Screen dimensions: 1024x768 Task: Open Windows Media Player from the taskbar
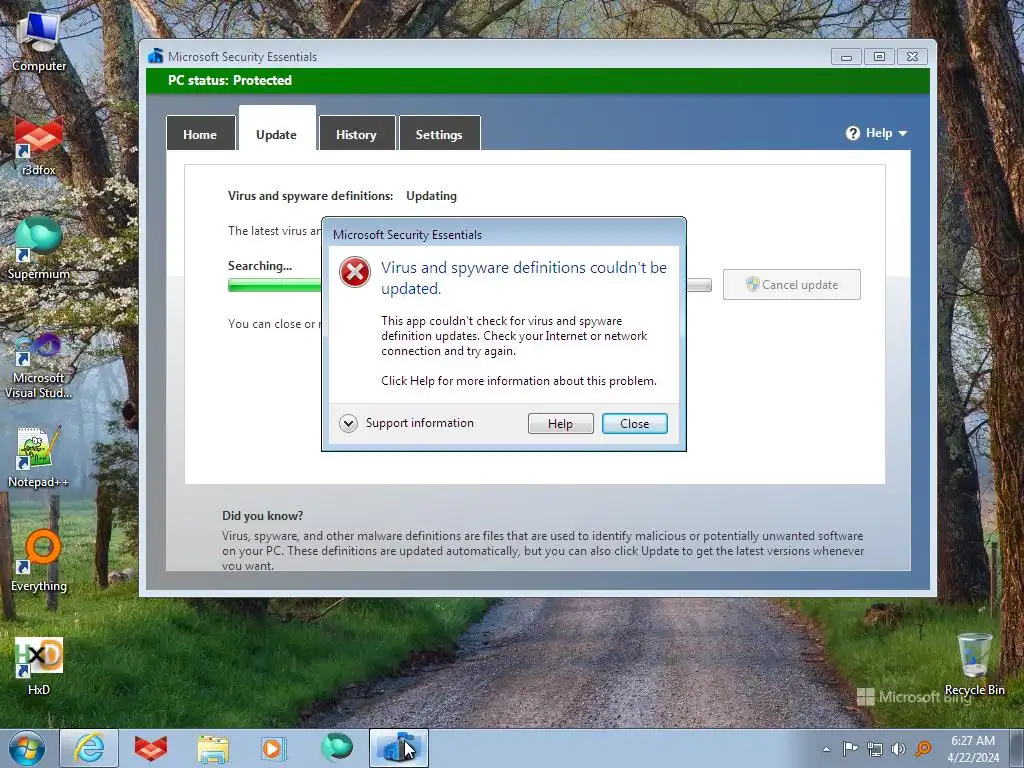274,748
